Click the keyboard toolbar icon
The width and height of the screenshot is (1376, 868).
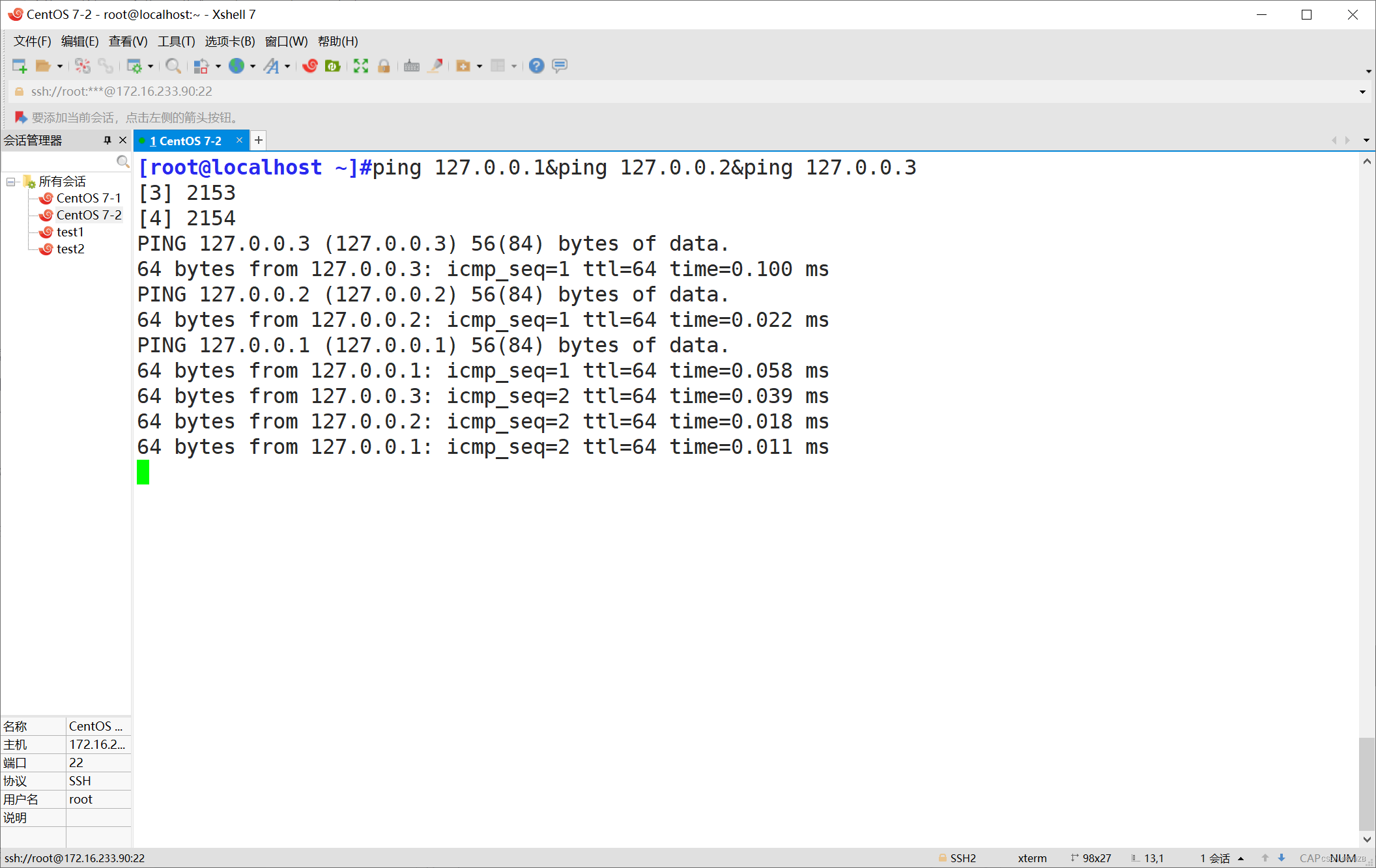coord(411,66)
